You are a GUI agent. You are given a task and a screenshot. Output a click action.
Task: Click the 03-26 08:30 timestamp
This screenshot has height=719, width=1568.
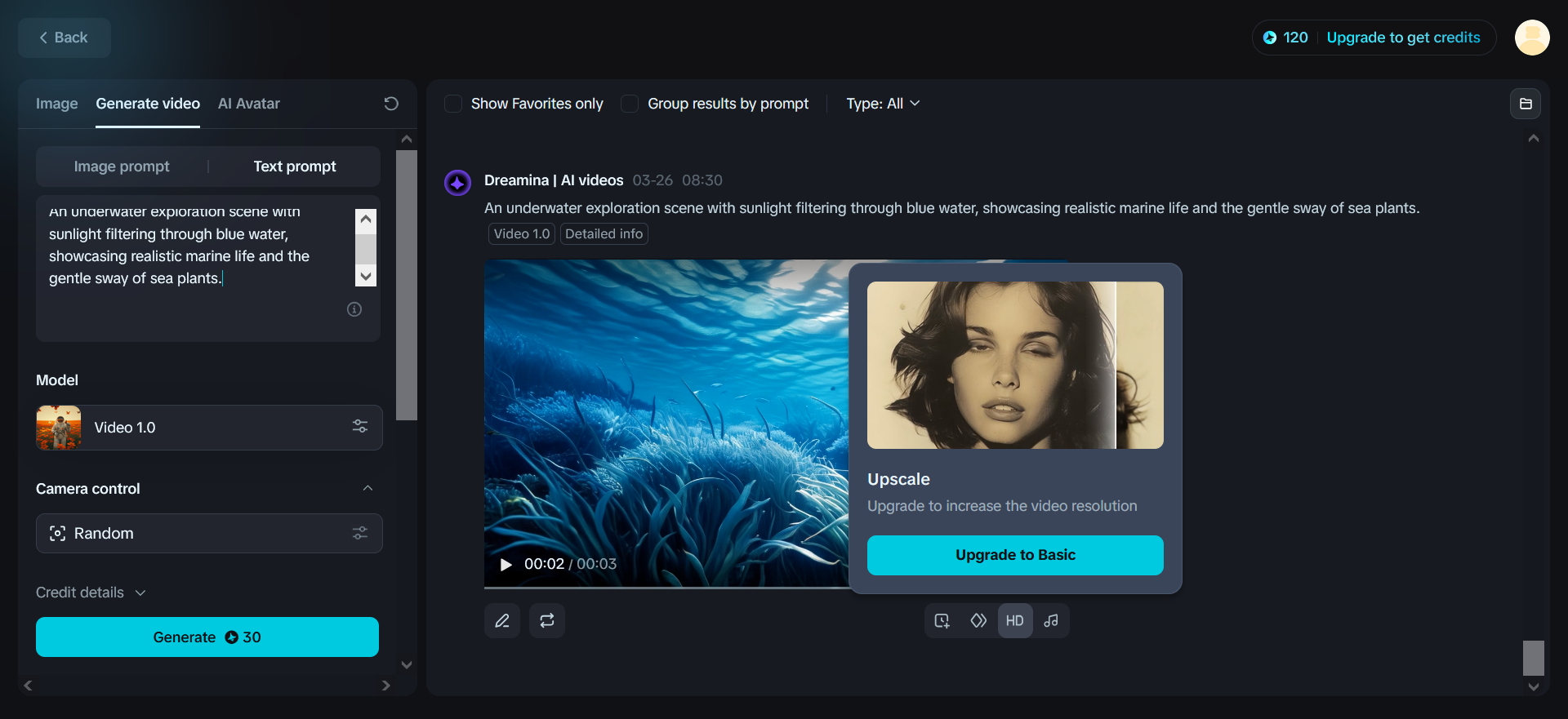click(678, 180)
